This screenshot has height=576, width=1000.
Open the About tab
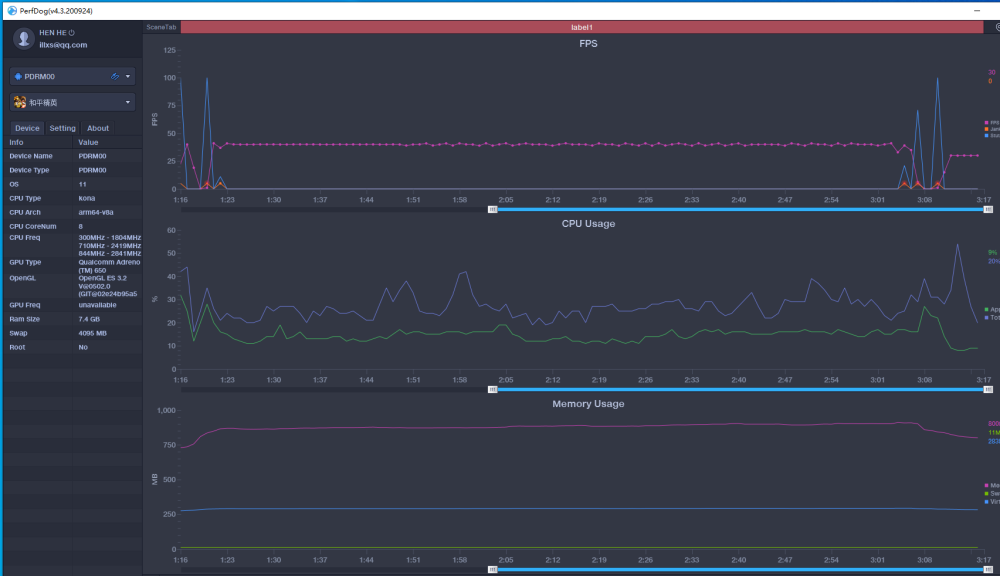(x=98, y=128)
